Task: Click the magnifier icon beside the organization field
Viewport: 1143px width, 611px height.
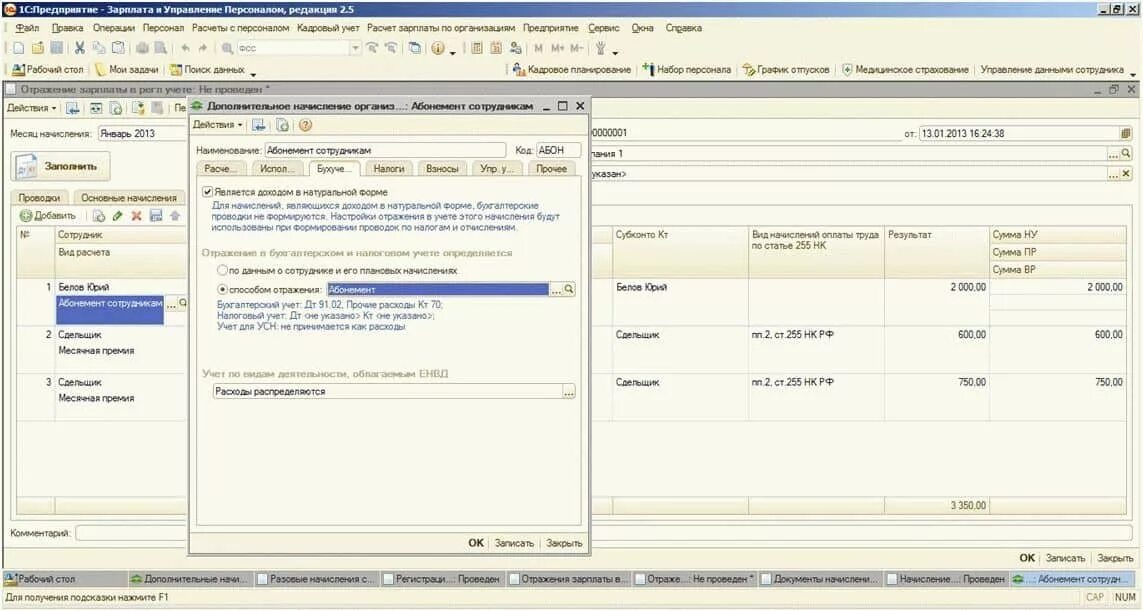Action: coord(1126,153)
